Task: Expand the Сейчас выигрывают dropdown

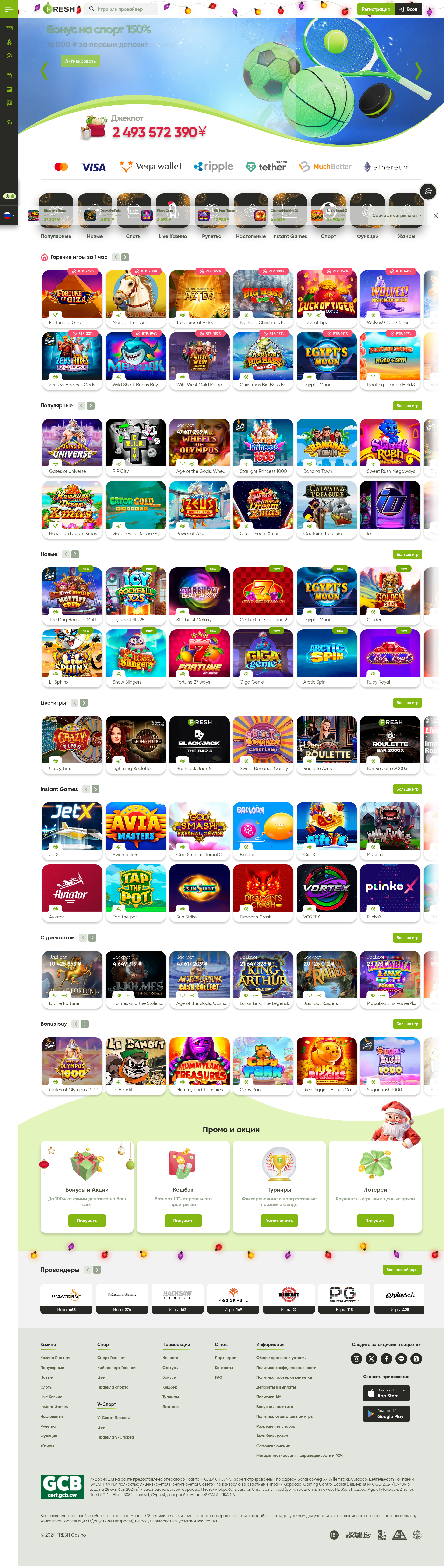Action: (x=397, y=215)
